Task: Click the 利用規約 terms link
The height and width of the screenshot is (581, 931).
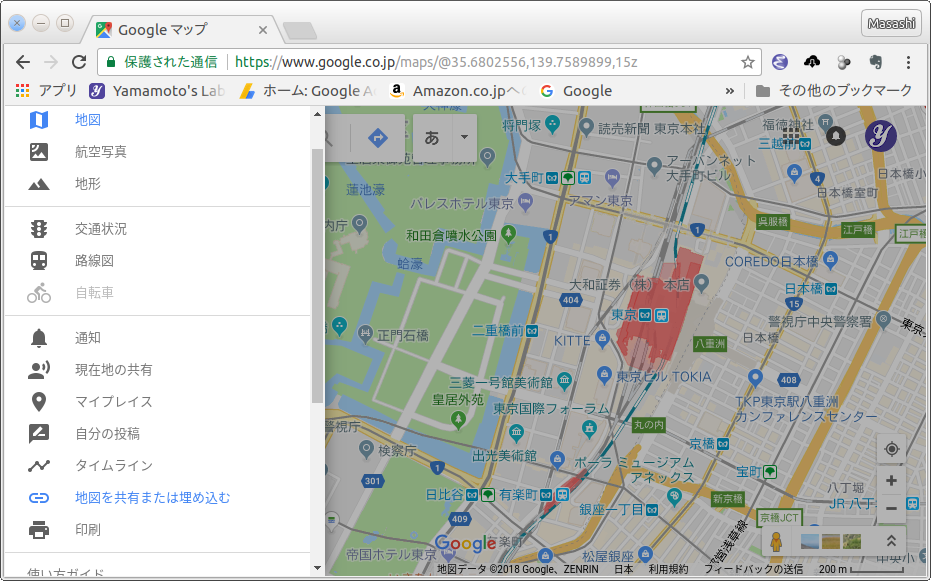Action: pyautogui.click(x=668, y=569)
